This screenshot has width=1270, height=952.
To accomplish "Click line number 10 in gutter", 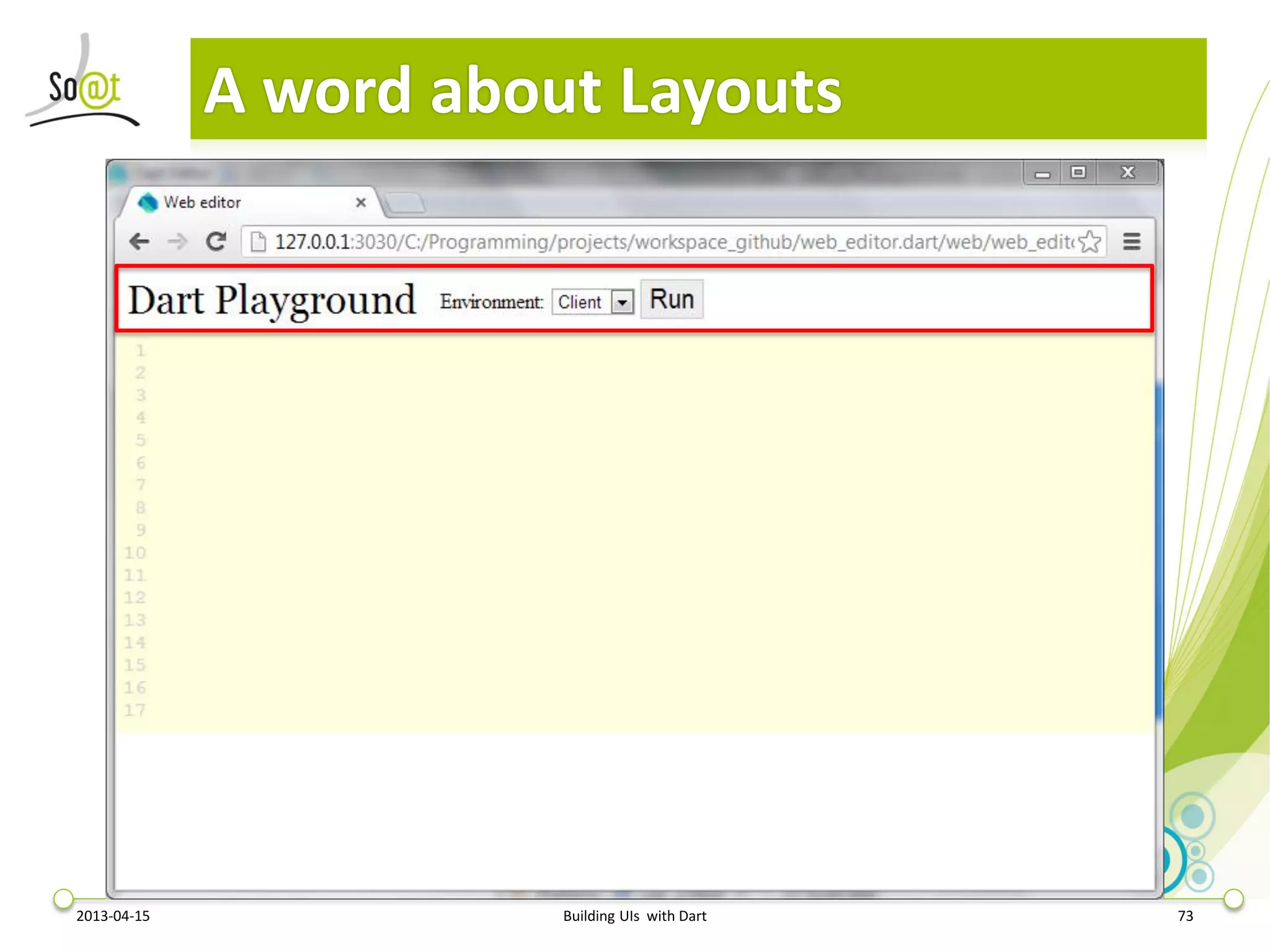I will pos(135,553).
